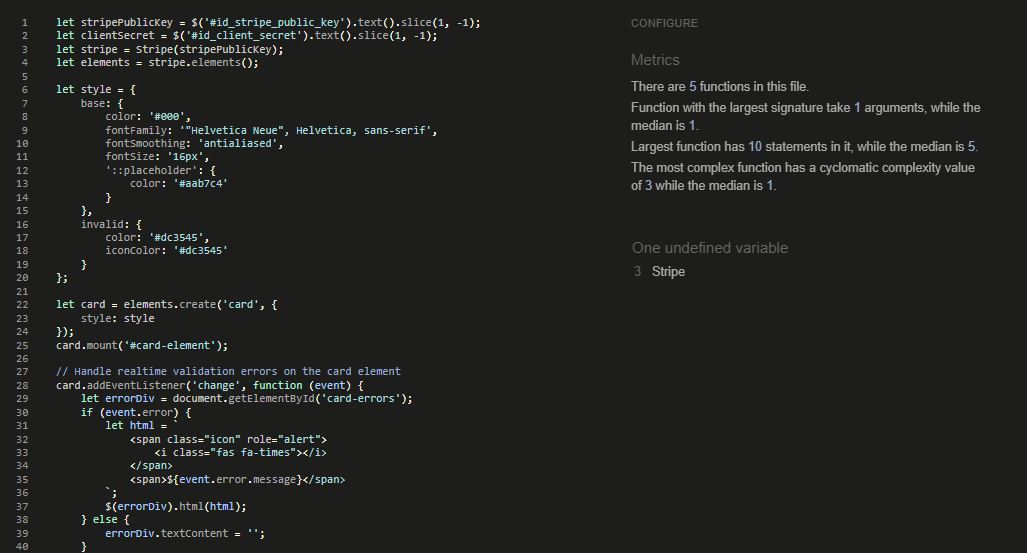1027x553 pixels.
Task: Place cursor on 'let html =' line
Action: (x=141, y=425)
